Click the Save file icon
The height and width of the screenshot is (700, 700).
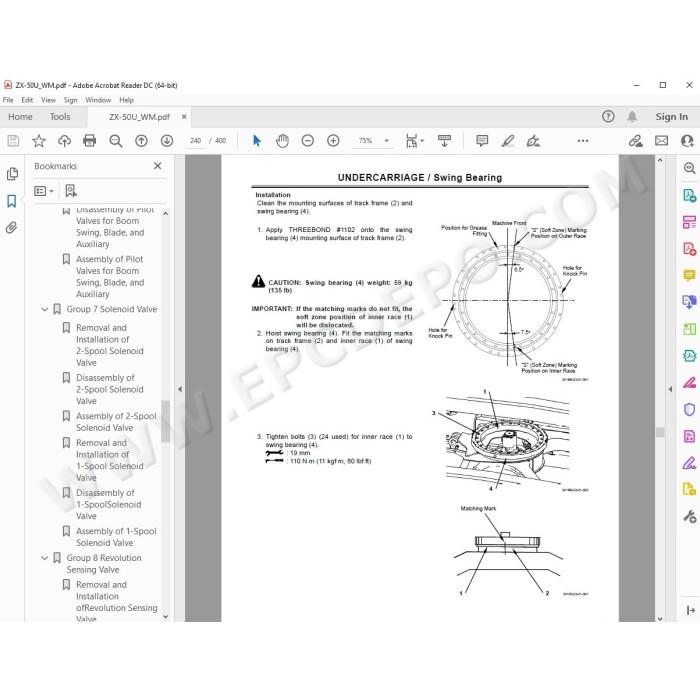pyautogui.click(x=13, y=141)
